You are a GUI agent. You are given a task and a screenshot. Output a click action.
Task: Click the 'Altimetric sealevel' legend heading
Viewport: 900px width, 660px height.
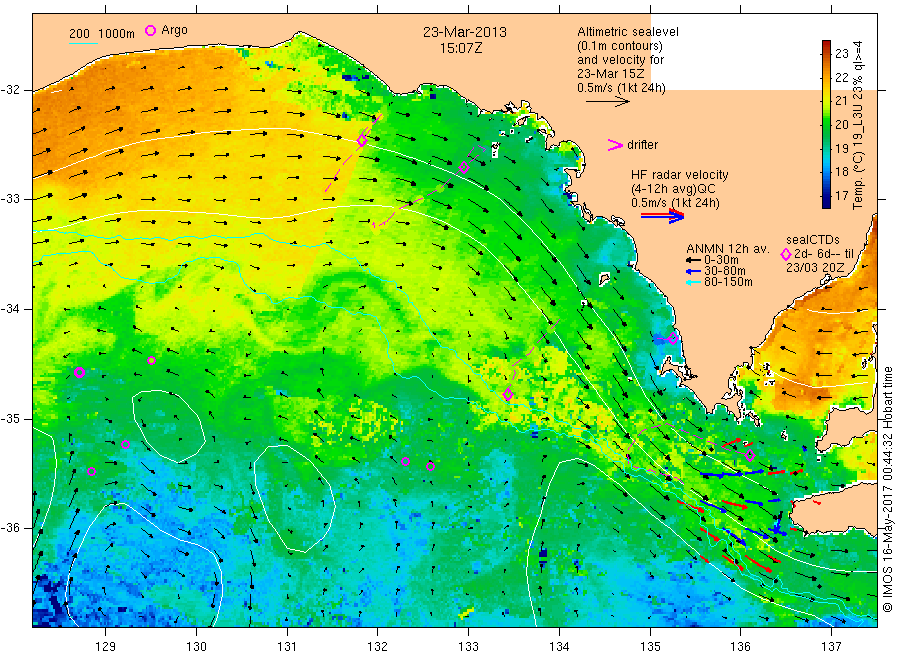(628, 32)
